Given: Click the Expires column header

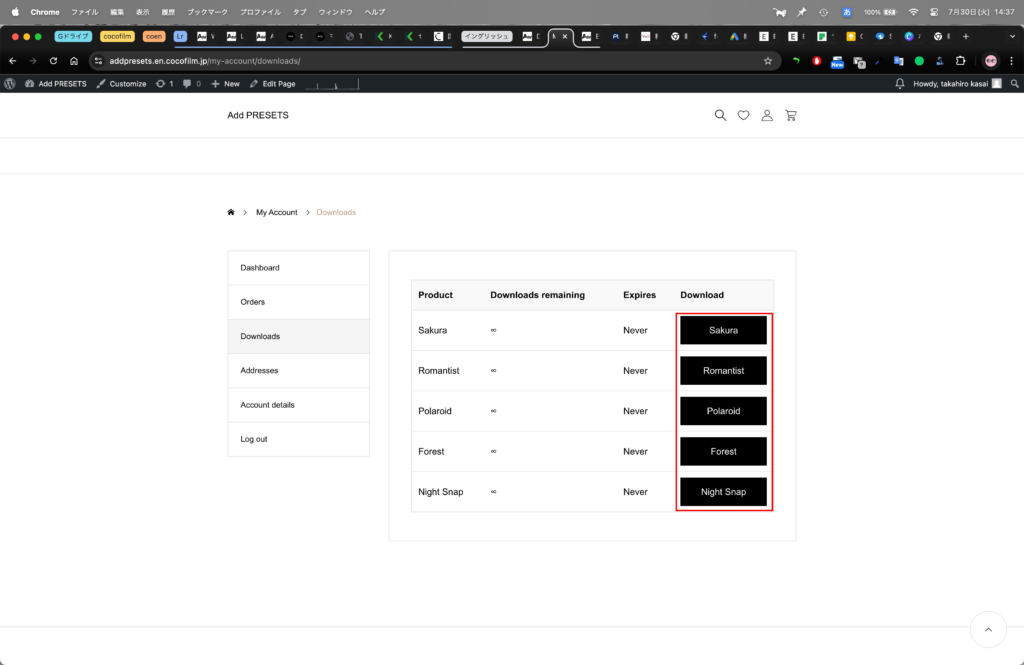Looking at the screenshot, I should (x=639, y=295).
